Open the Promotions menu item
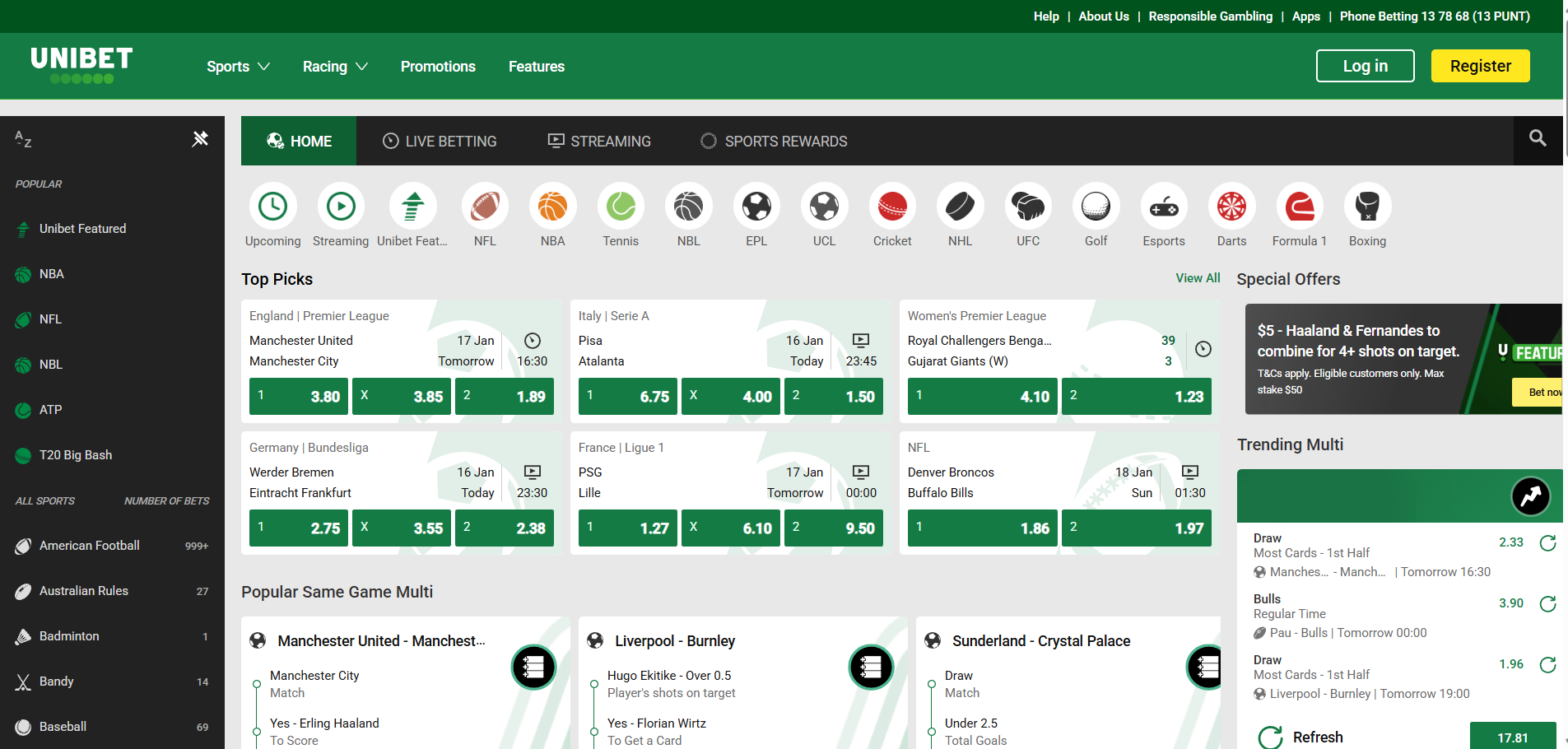 pos(438,67)
